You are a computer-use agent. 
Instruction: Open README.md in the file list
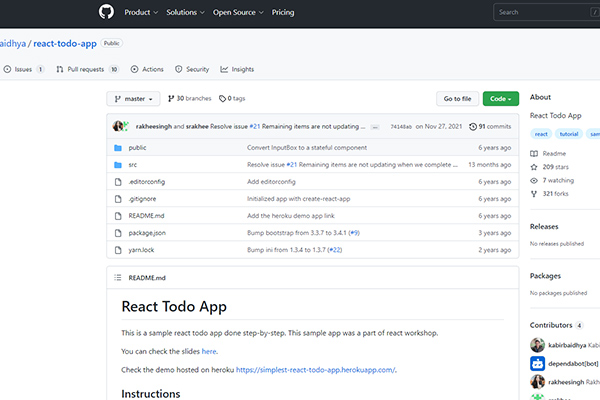tap(147, 216)
